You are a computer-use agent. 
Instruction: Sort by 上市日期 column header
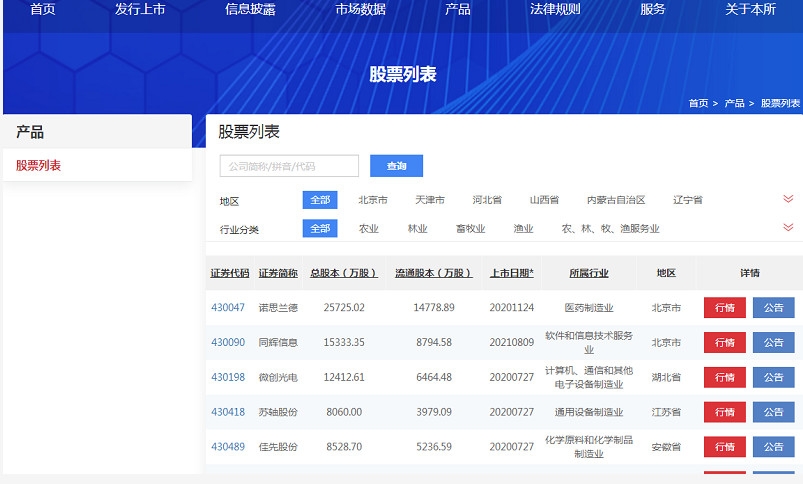(512, 273)
